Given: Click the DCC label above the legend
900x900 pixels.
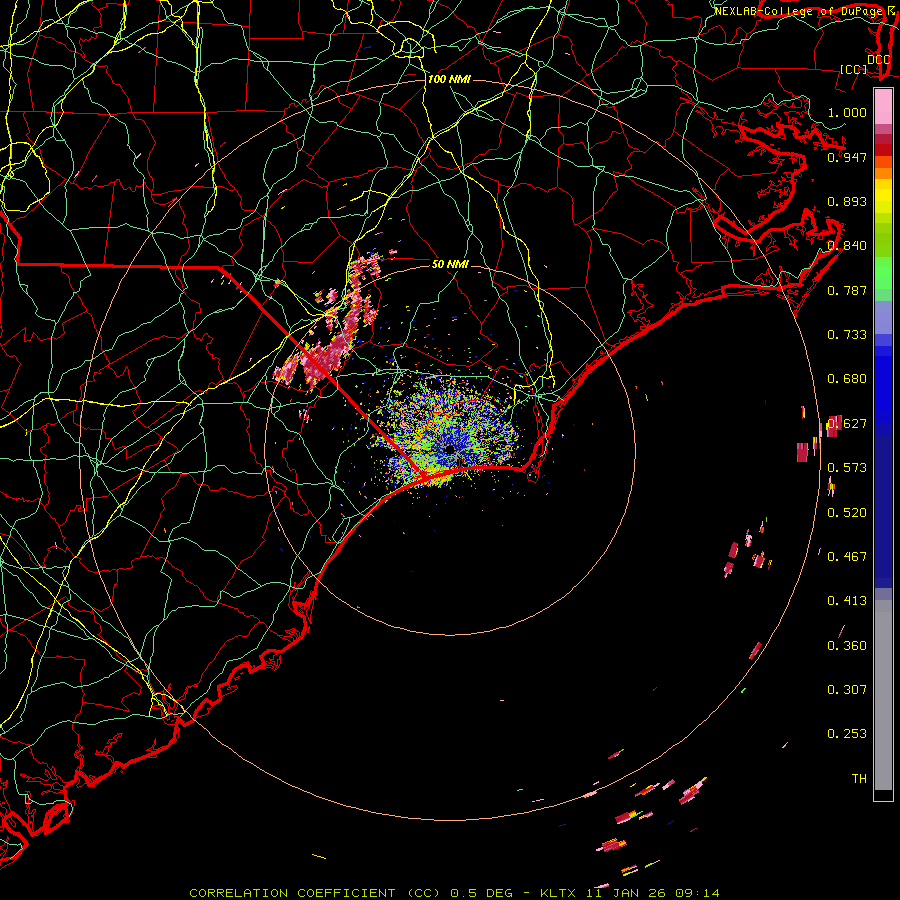Looking at the screenshot, I should click(879, 60).
